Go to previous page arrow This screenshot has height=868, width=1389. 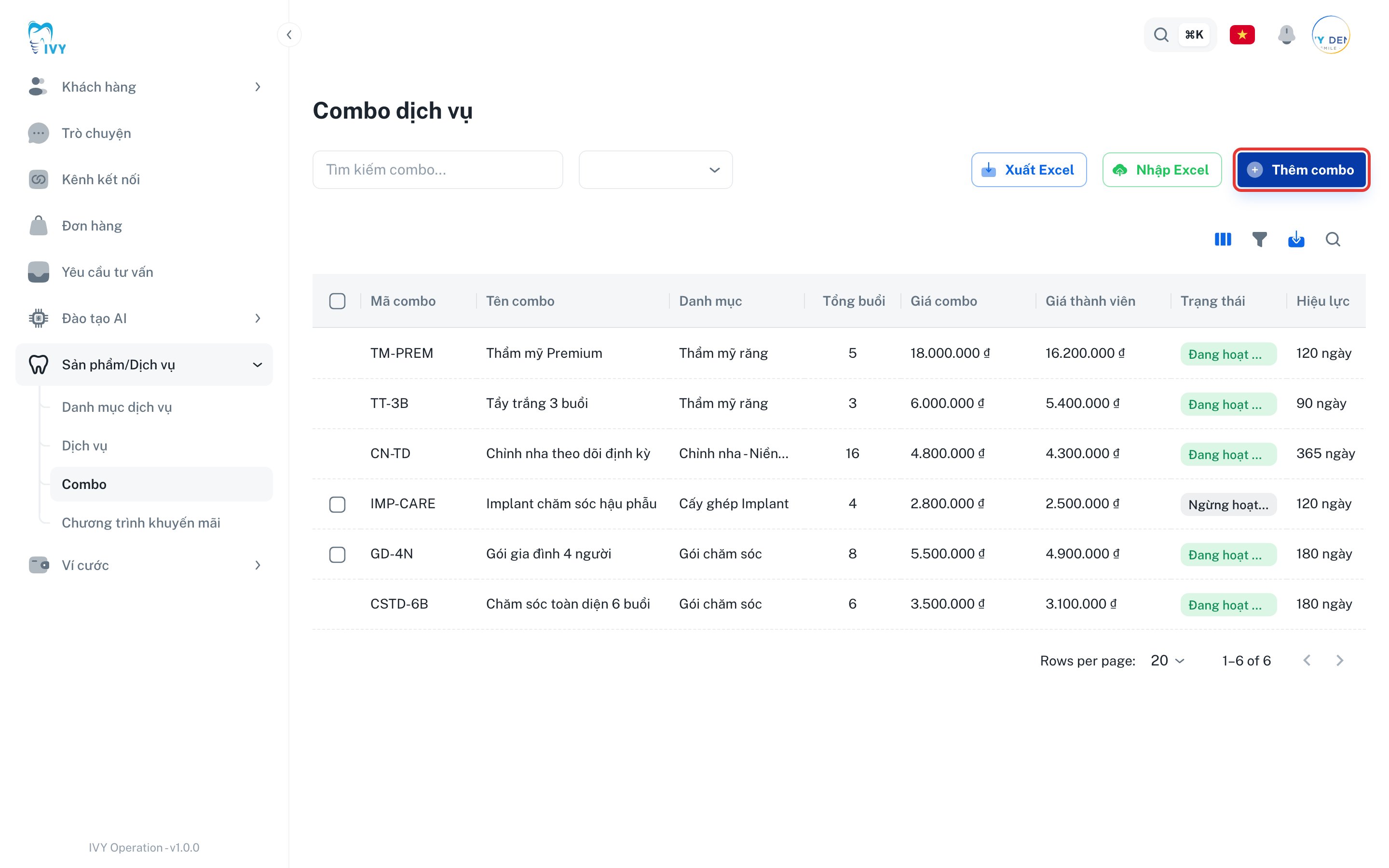tap(1307, 660)
